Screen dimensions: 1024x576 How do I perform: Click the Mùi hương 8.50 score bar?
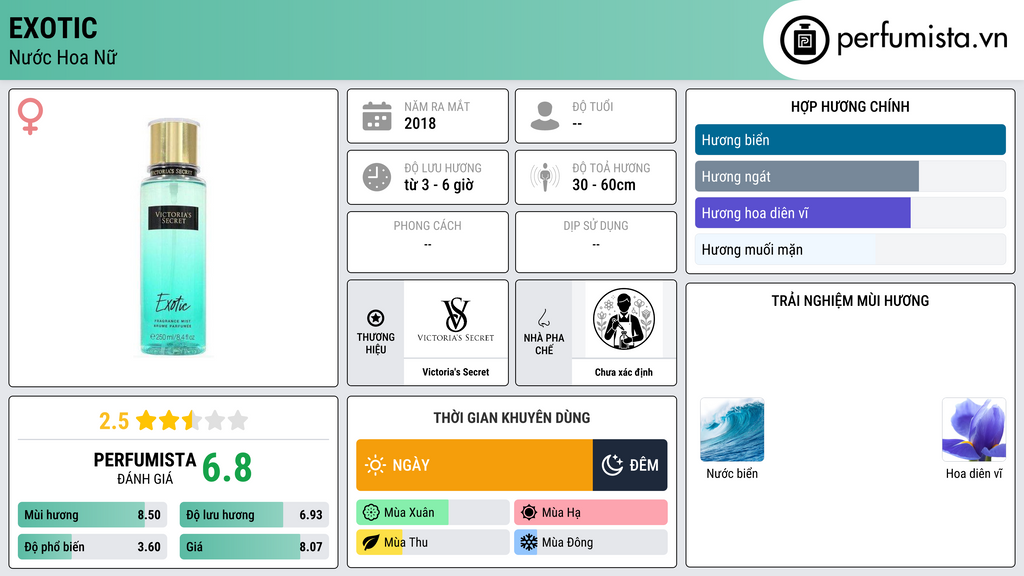[x=92, y=515]
